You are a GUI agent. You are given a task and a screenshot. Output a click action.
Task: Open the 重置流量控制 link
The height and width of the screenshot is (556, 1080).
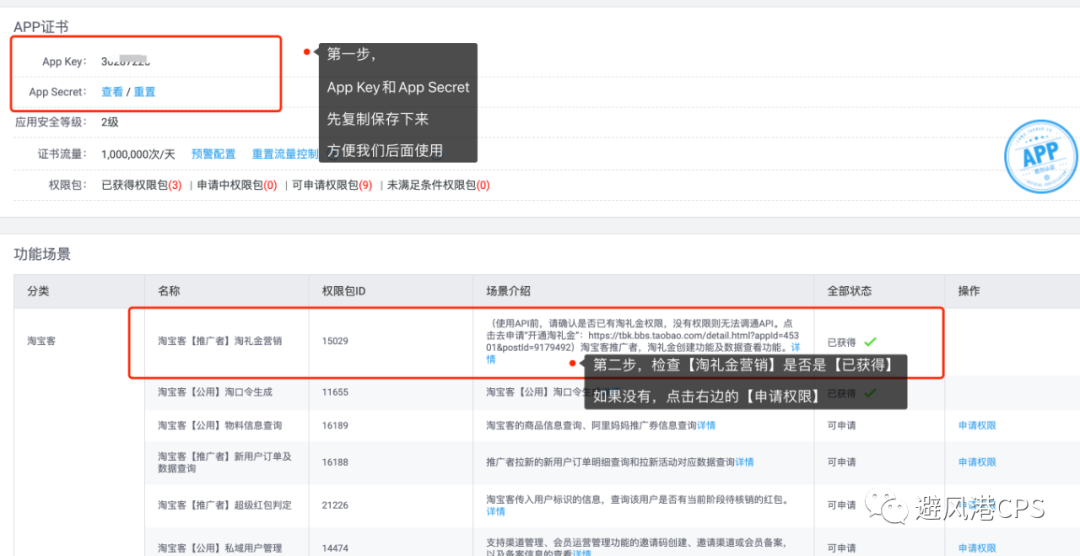(285, 154)
